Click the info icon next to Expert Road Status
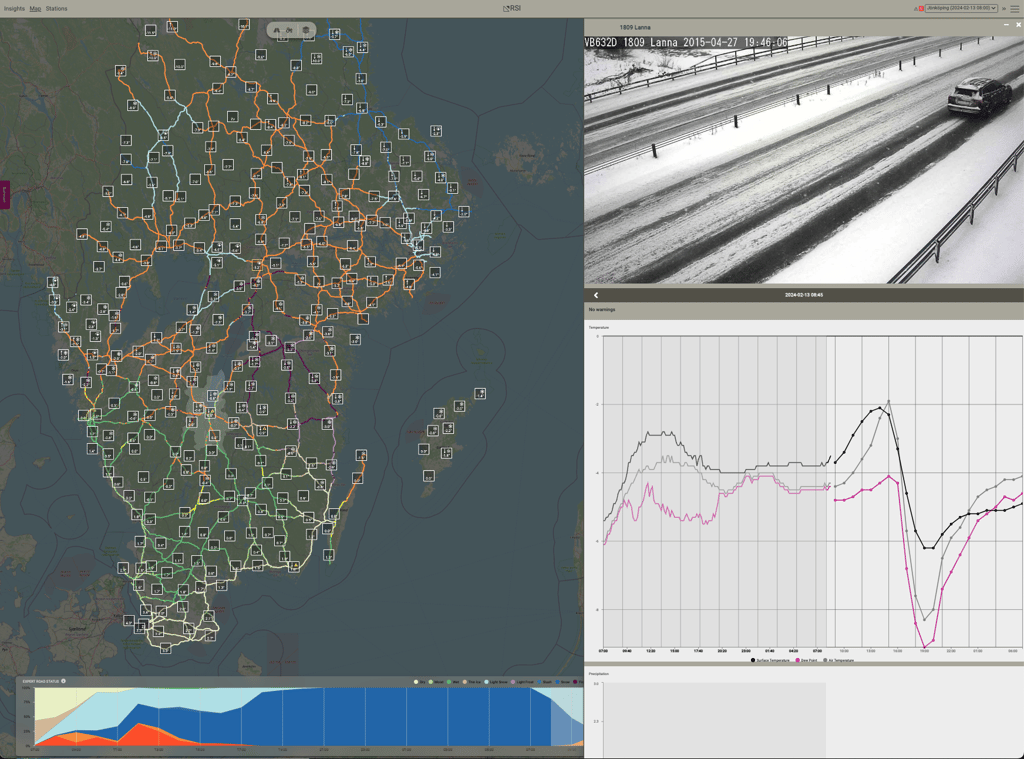 (63, 681)
